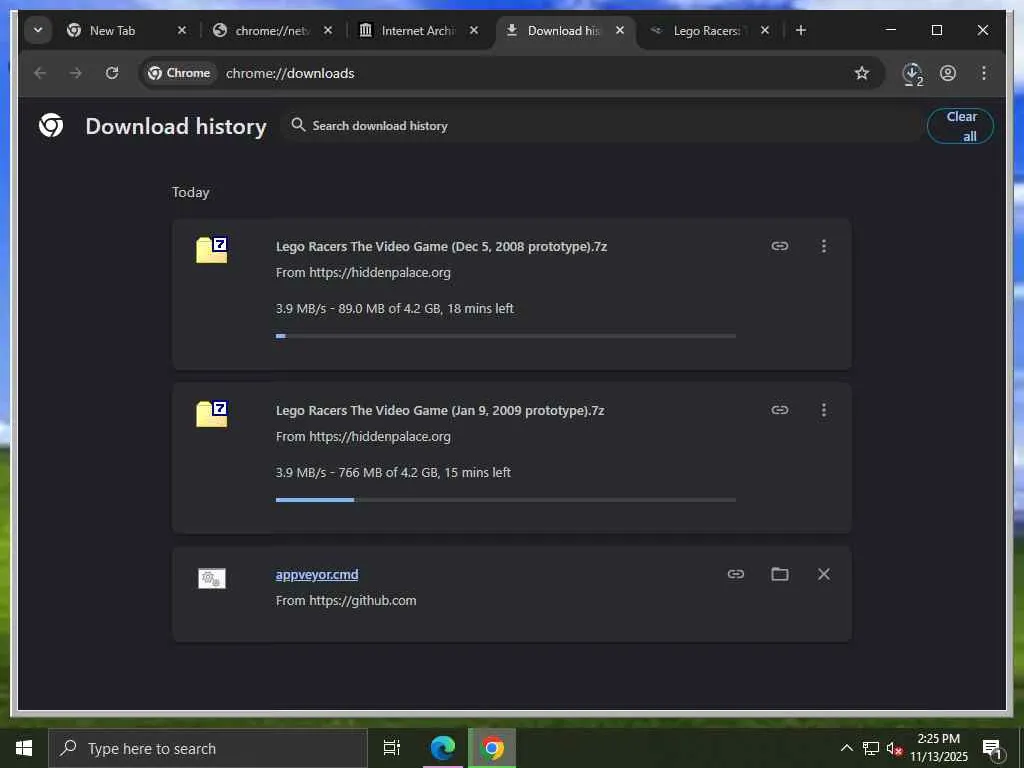This screenshot has height=768, width=1024.
Task: Switch to the Internet Archive tab
Action: pos(420,31)
